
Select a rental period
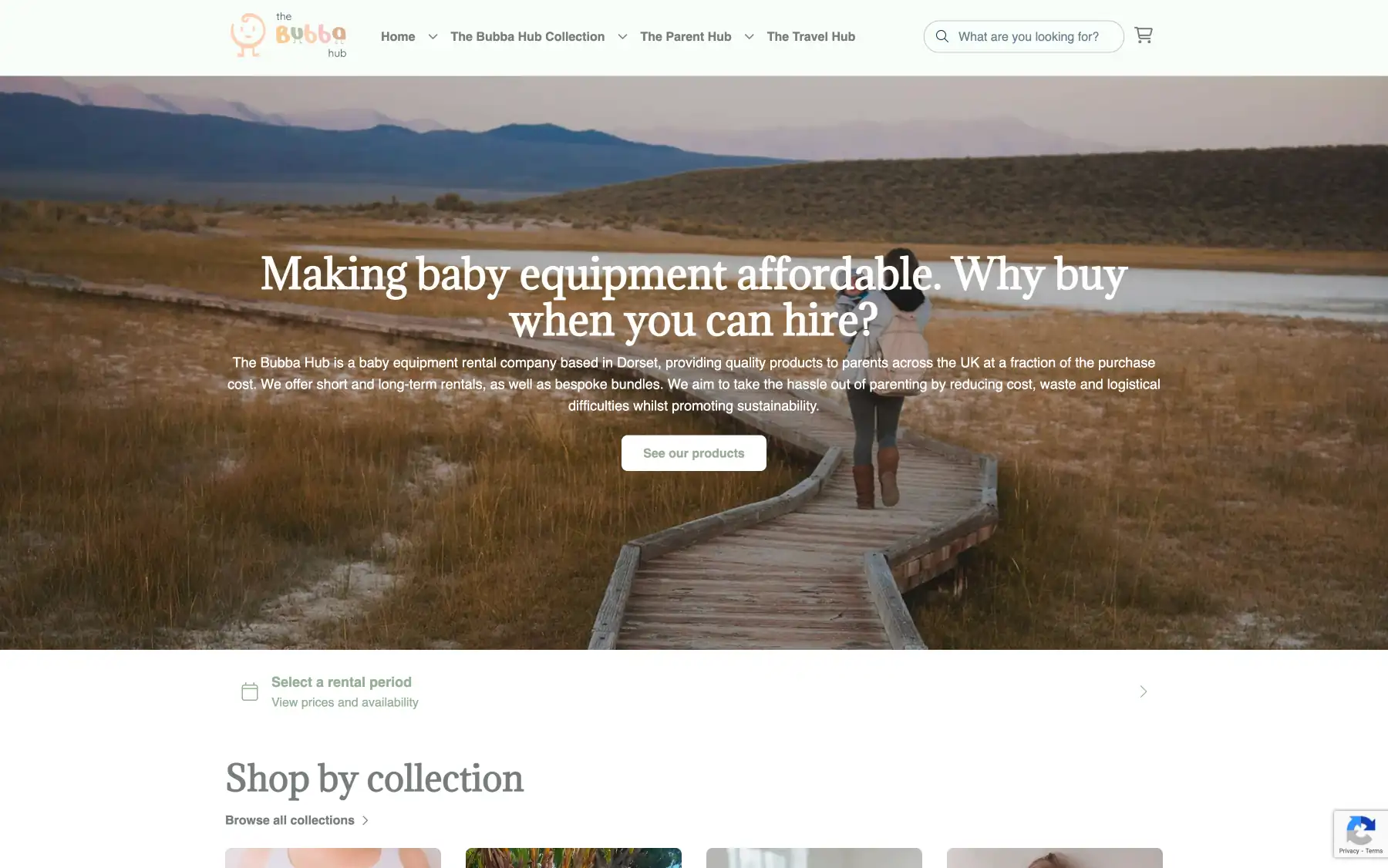(694, 691)
